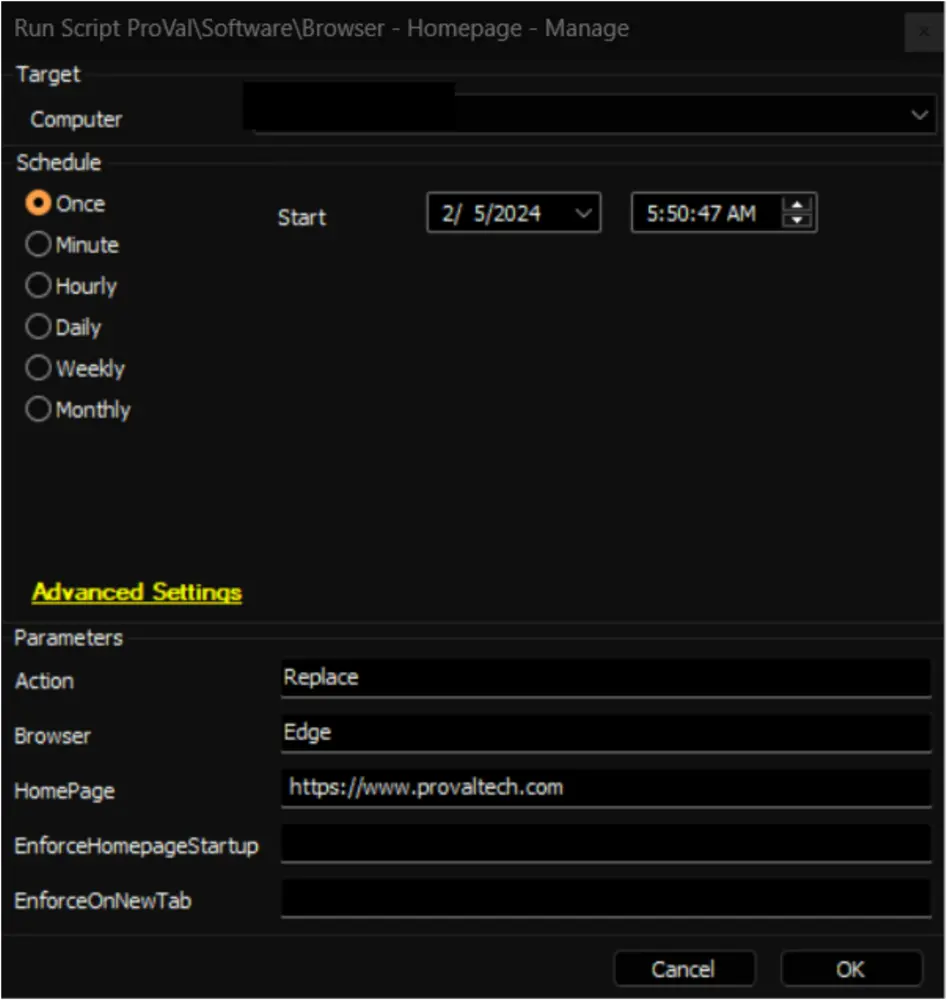Decrease the start time with down arrow
The image size is (947, 1000).
click(797, 221)
